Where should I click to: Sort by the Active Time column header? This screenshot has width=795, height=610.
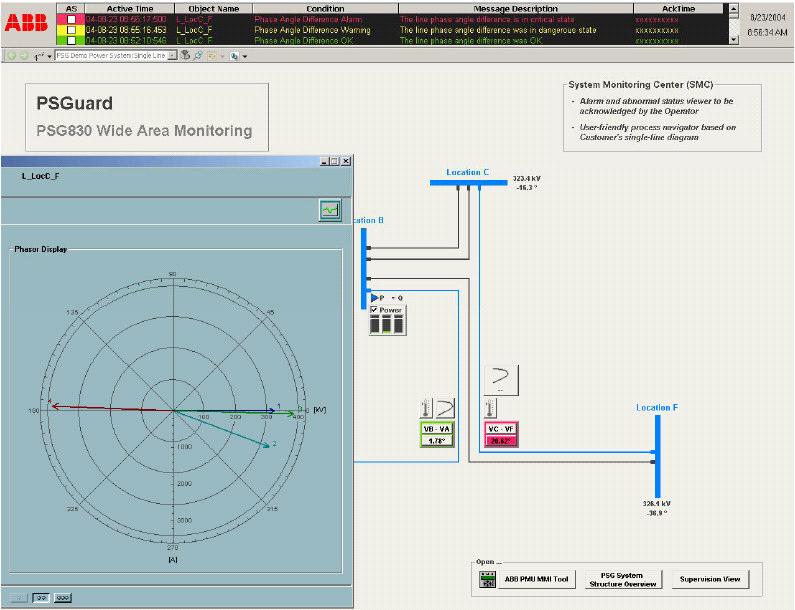130,9
